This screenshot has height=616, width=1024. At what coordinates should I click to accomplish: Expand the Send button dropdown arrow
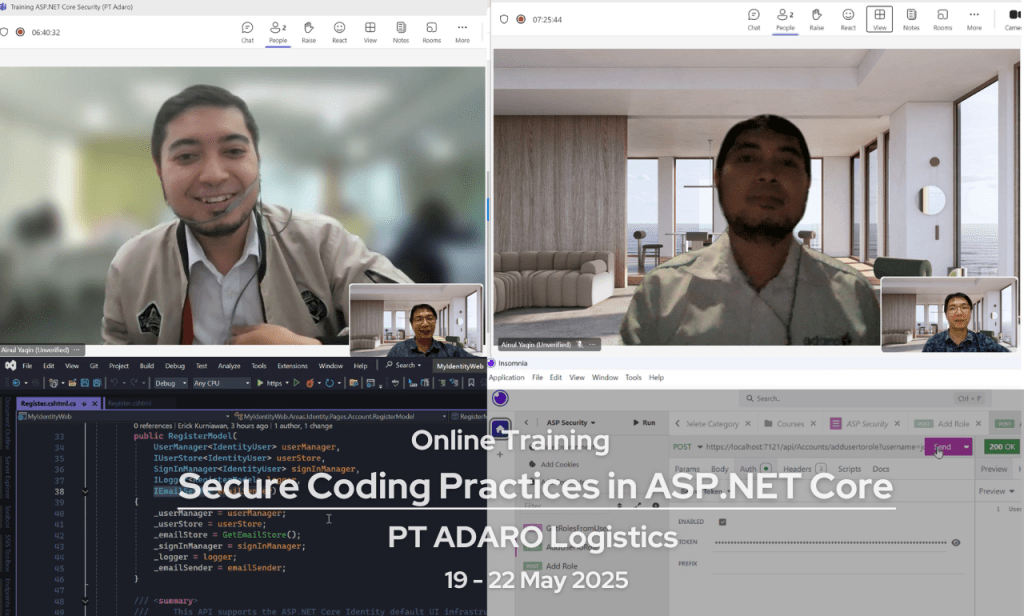[966, 446]
